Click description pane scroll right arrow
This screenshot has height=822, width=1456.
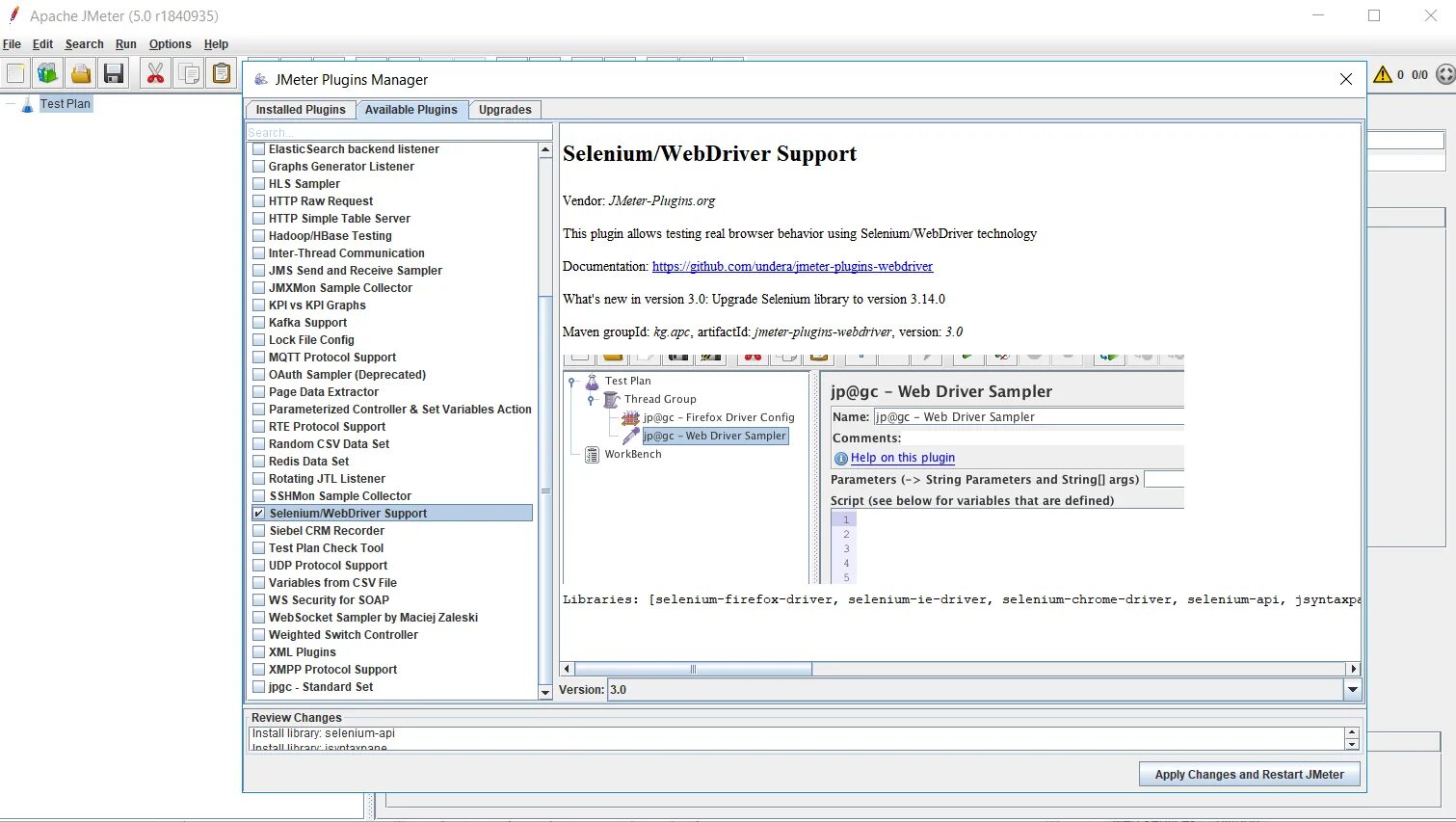click(1353, 669)
